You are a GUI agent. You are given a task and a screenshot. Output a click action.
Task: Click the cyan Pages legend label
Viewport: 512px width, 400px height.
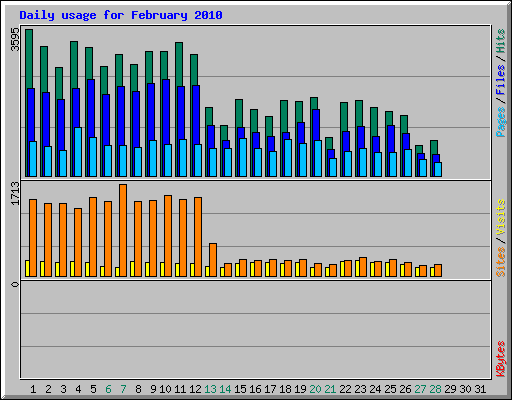pos(500,122)
